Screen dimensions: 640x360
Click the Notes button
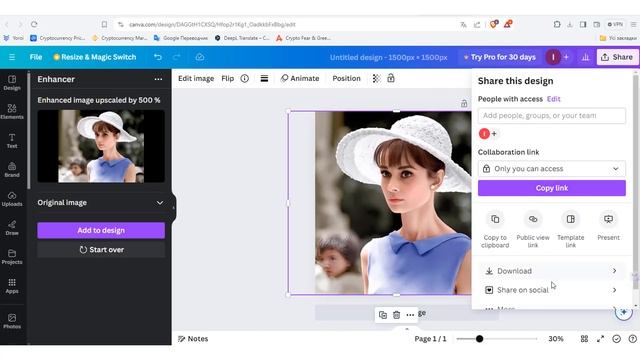point(193,339)
